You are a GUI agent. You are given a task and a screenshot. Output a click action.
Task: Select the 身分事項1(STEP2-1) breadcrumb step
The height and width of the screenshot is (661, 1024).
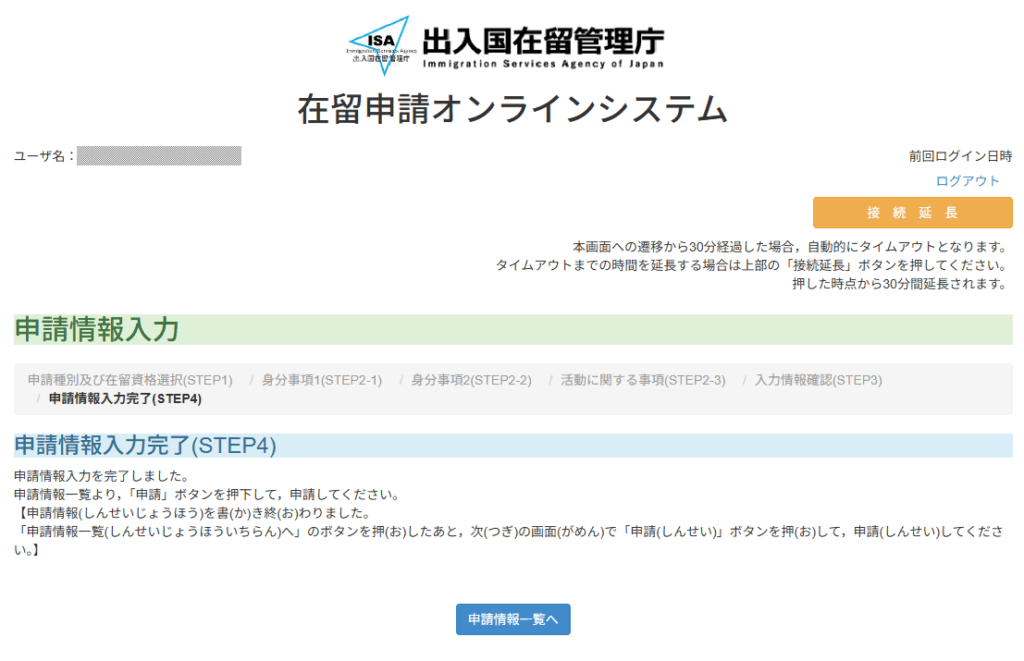click(322, 380)
